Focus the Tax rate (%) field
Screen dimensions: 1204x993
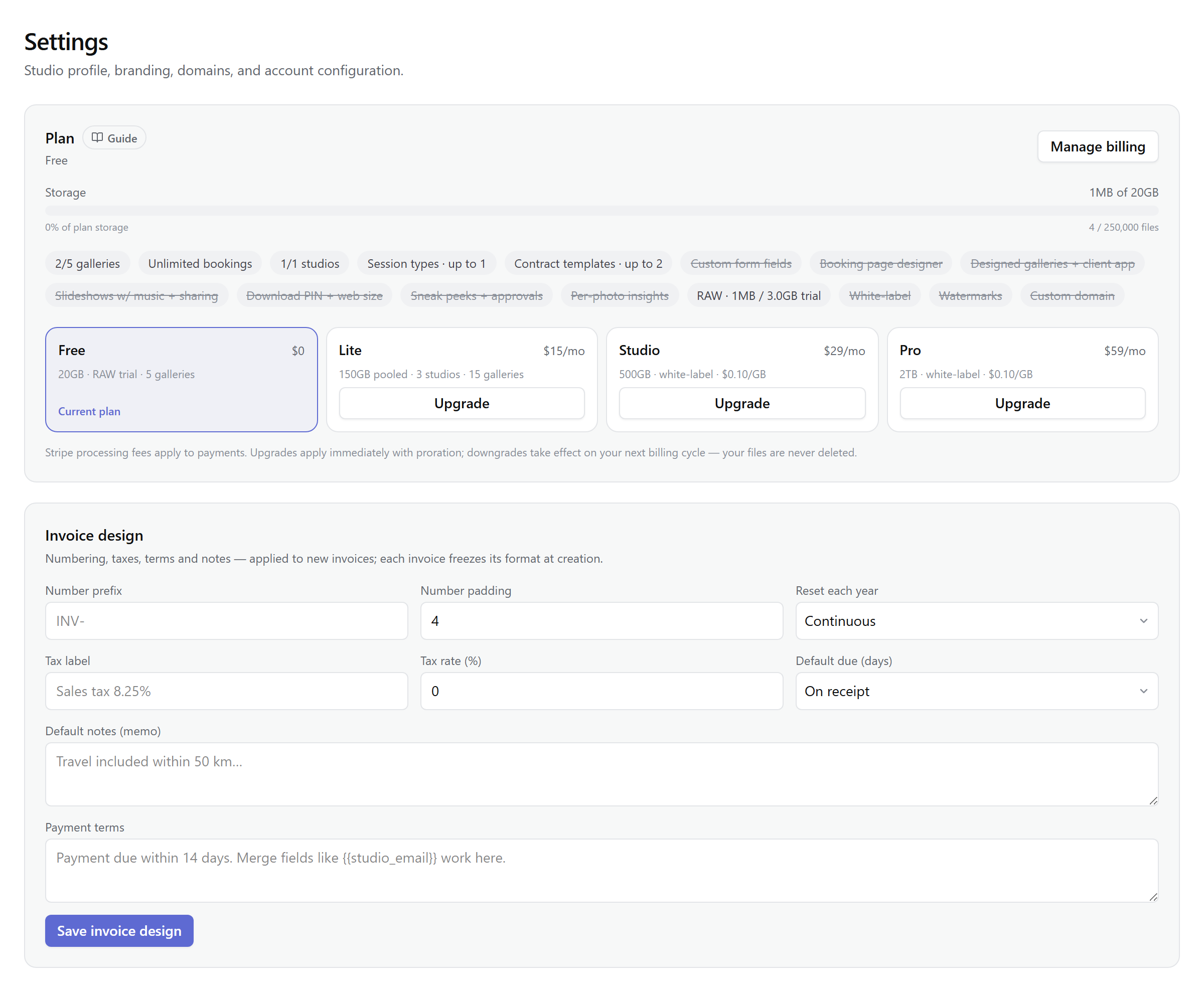click(x=601, y=691)
